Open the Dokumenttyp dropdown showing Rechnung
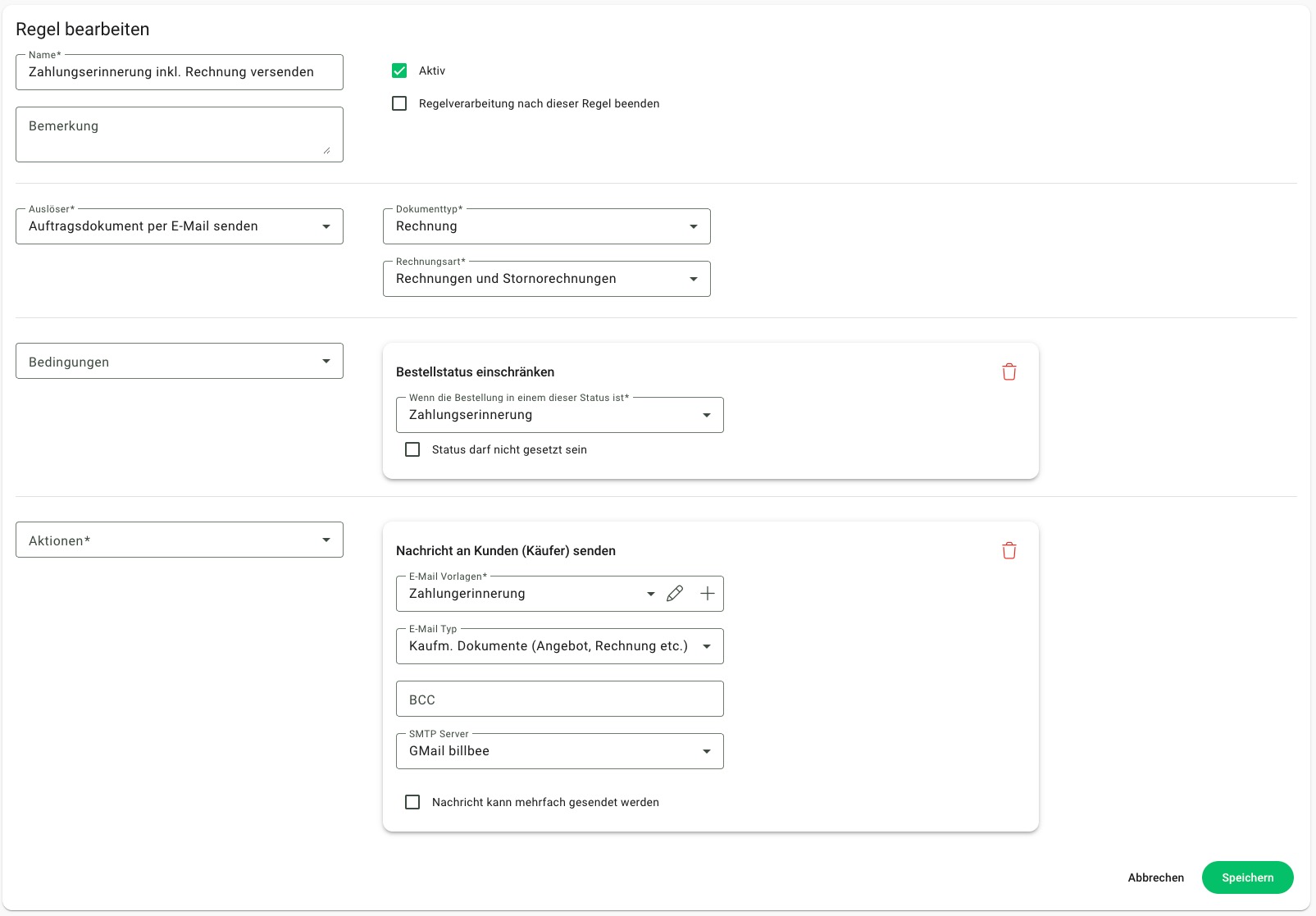1316x916 pixels. pos(547,226)
